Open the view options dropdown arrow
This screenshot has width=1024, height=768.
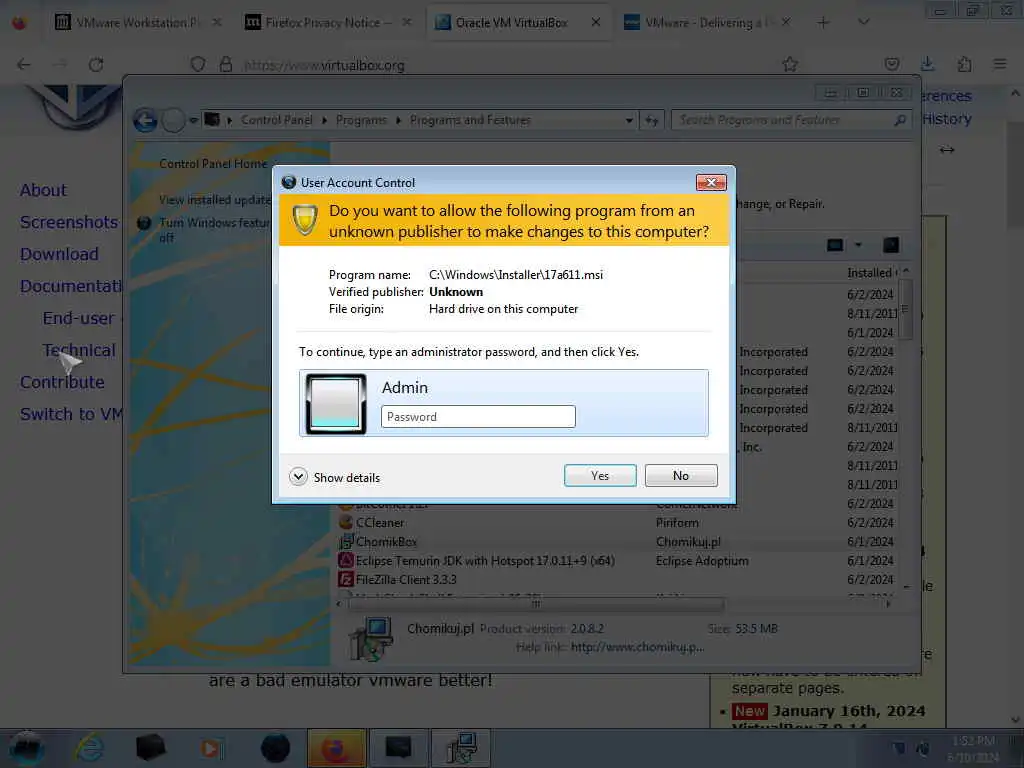pyautogui.click(x=858, y=246)
